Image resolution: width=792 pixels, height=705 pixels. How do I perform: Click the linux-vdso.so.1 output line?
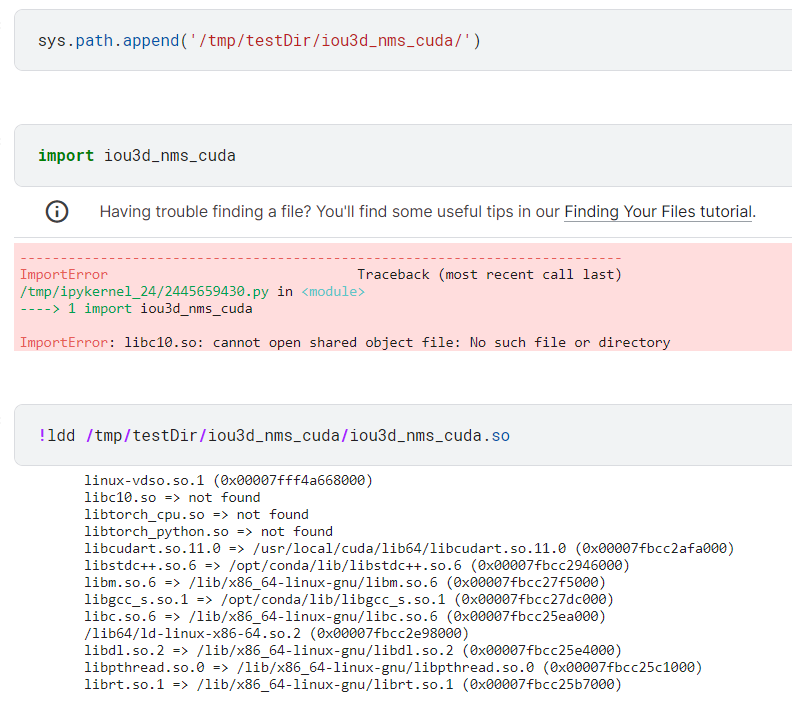point(228,480)
